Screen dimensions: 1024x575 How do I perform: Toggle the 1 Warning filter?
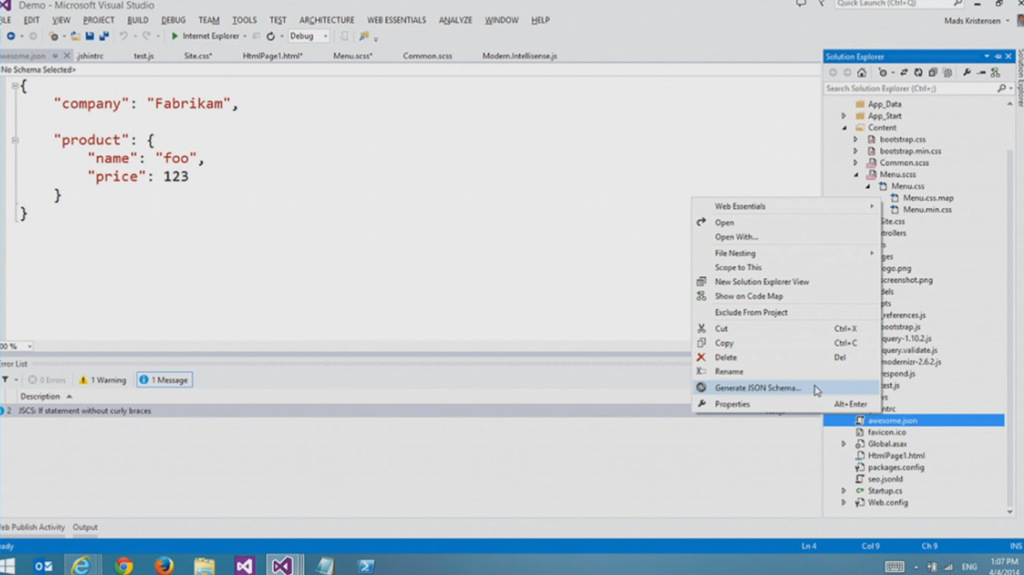tap(103, 380)
